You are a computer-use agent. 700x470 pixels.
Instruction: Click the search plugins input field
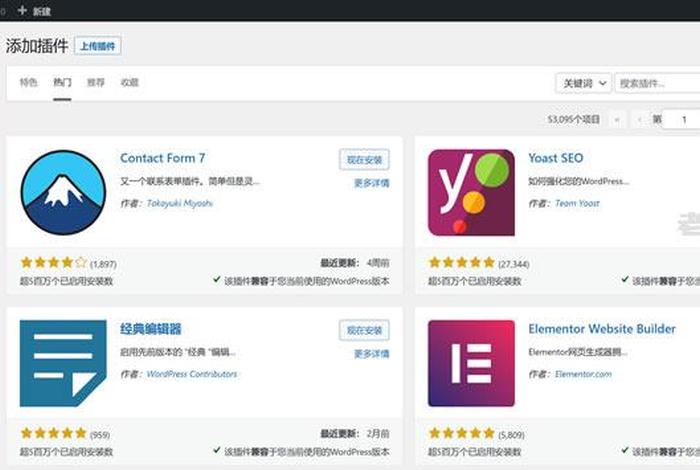[657, 83]
